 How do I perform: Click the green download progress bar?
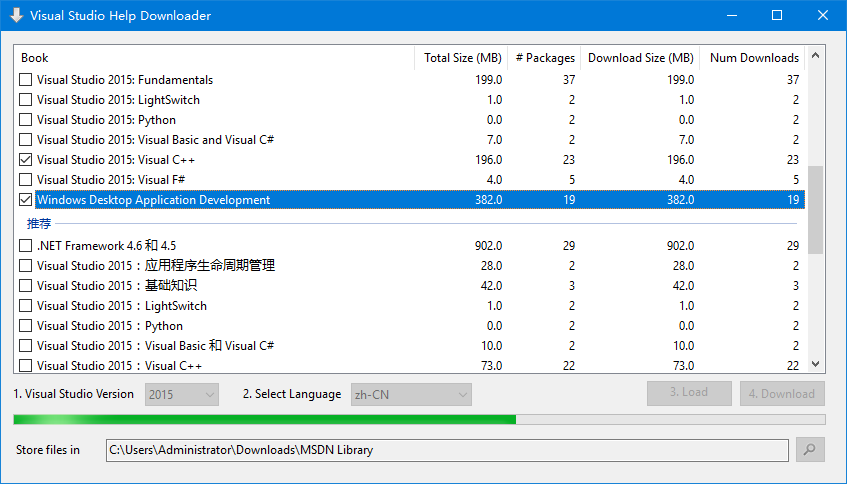(x=419, y=419)
